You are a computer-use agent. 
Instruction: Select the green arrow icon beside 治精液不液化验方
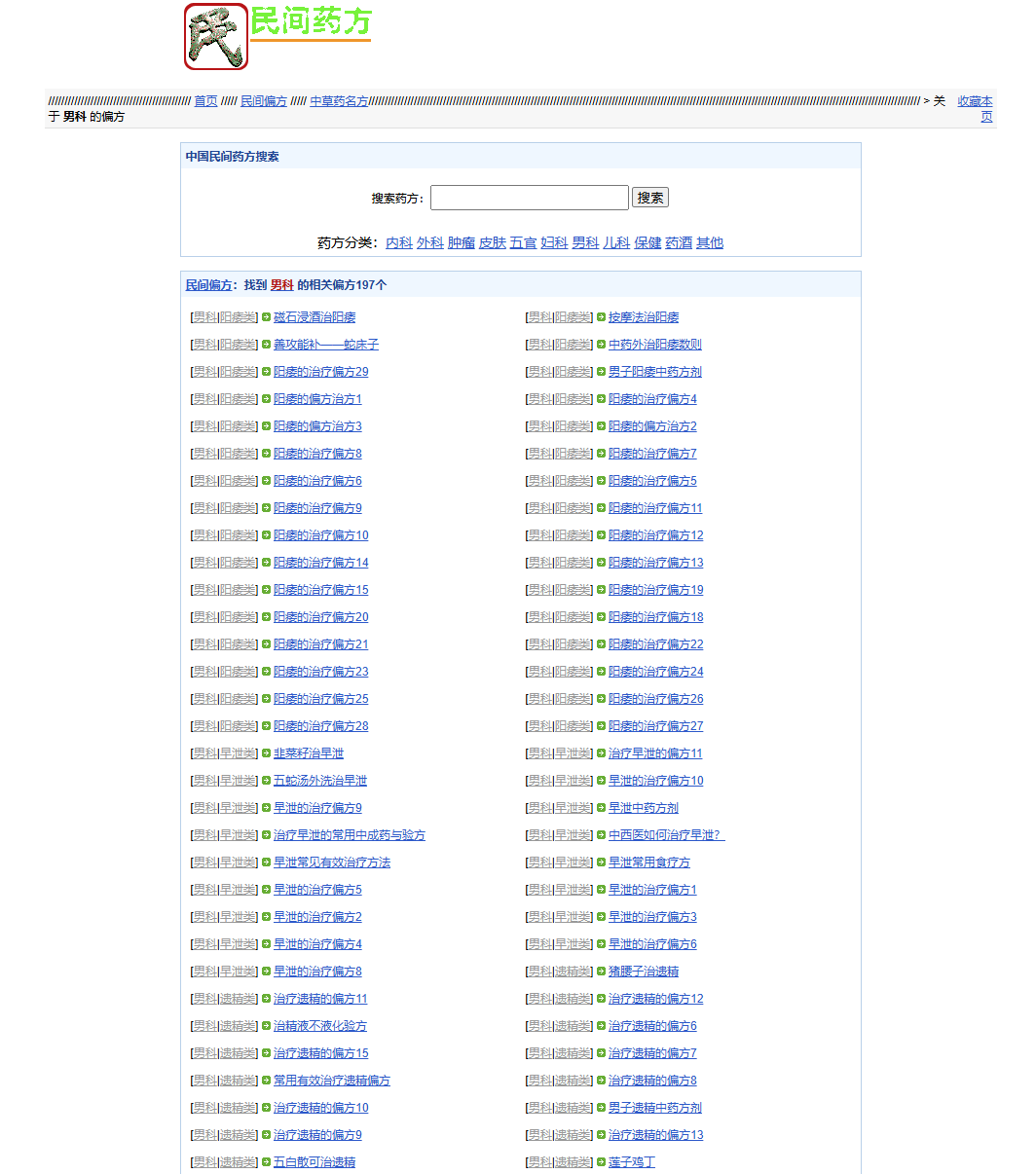pyautogui.click(x=265, y=1025)
